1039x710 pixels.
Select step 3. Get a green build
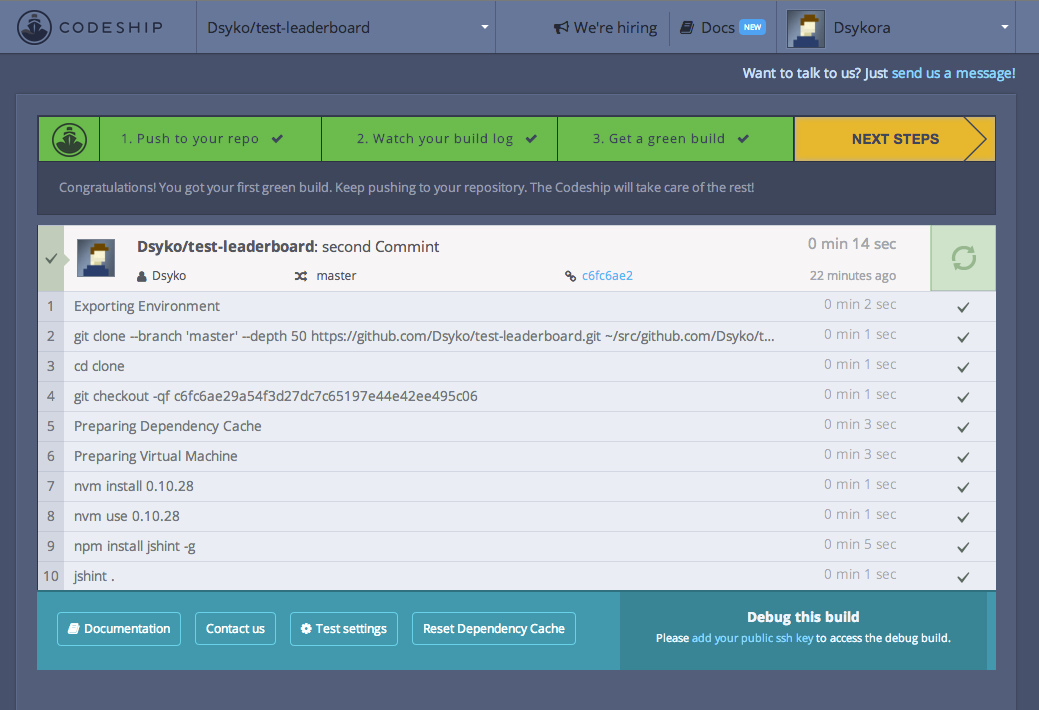[675, 139]
